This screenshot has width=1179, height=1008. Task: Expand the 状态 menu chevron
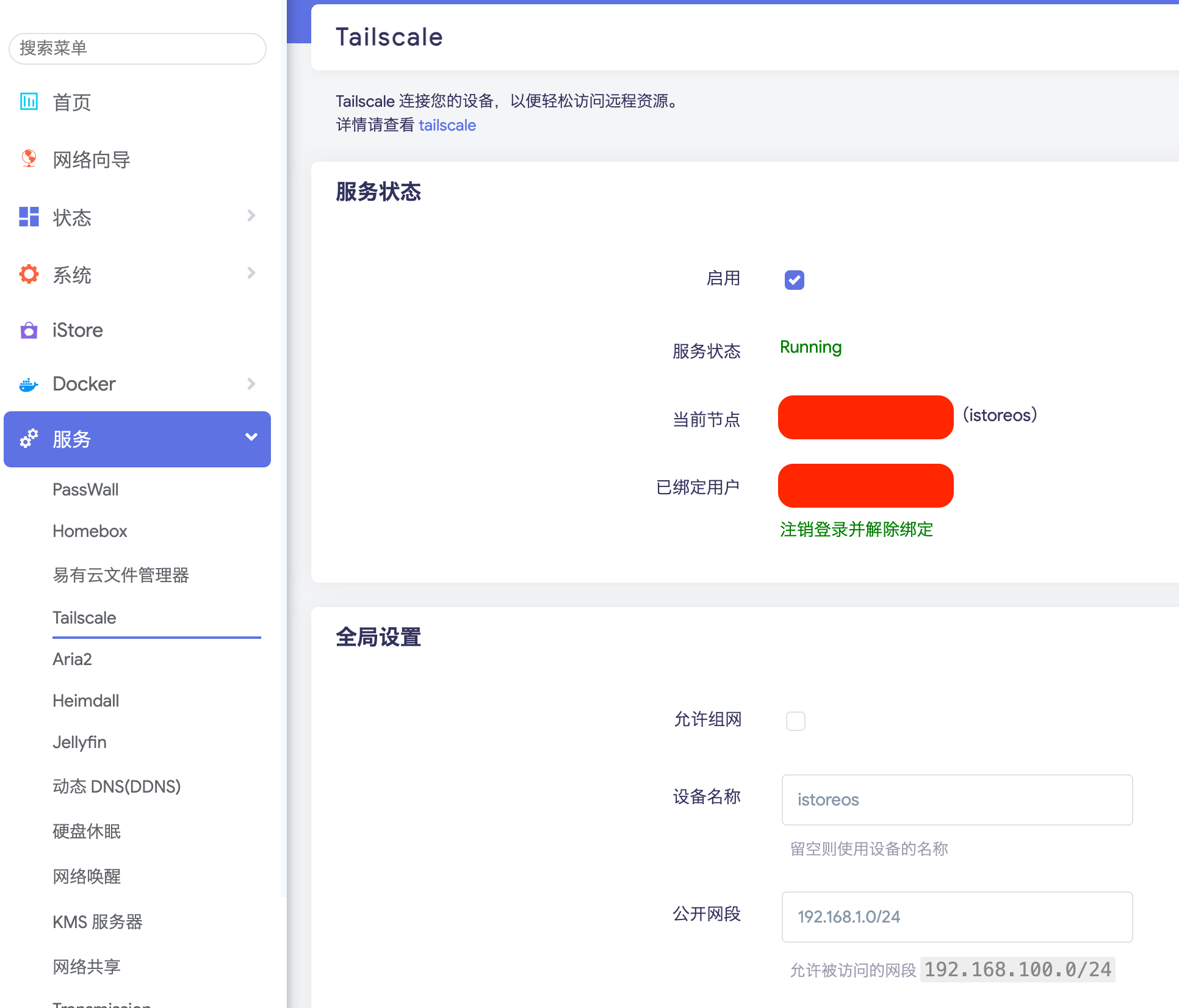click(x=251, y=215)
